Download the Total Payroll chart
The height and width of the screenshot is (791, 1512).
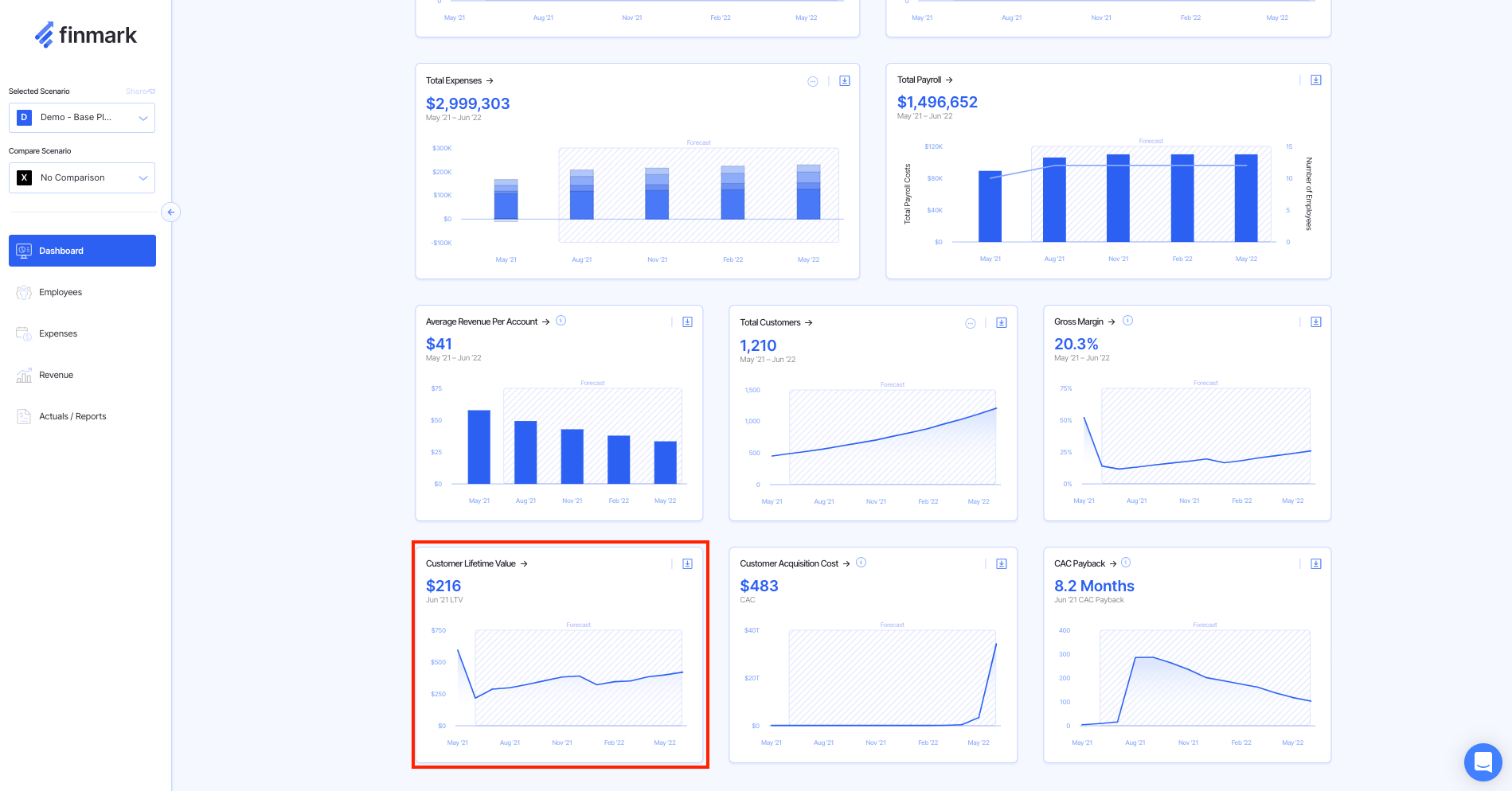pyautogui.click(x=1315, y=80)
